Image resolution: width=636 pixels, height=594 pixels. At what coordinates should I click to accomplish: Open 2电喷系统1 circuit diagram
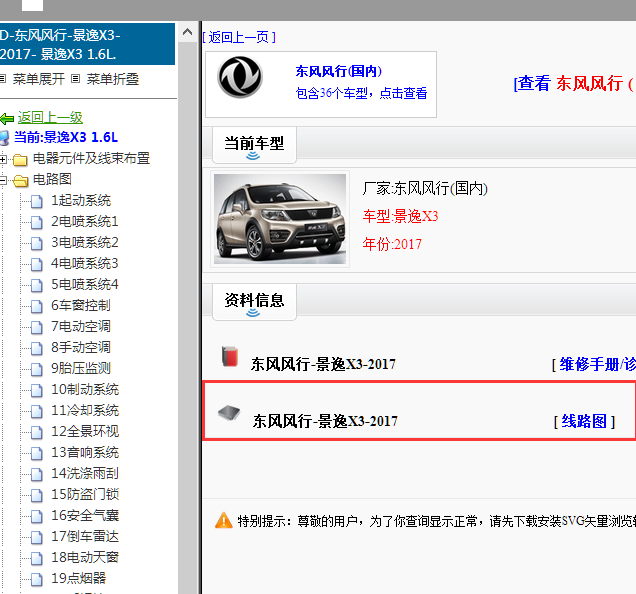click(x=84, y=222)
